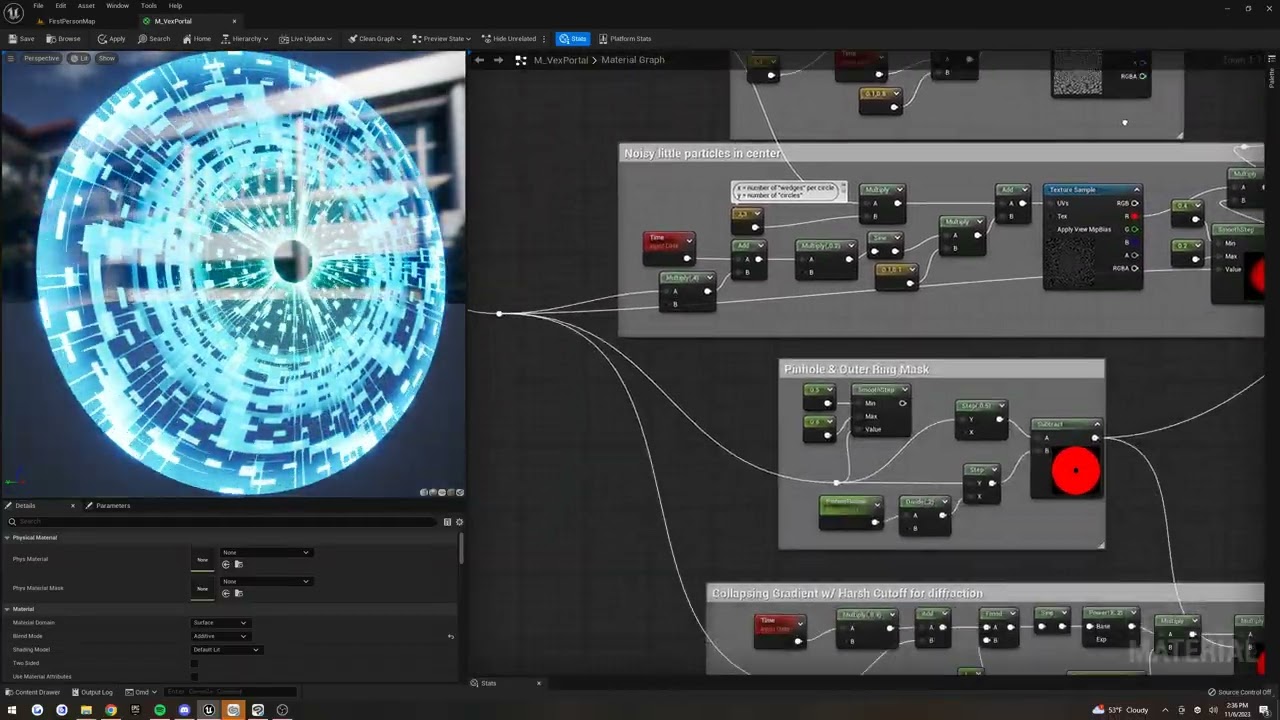Enable Use Material Attributes checkbox
The image size is (1280, 720).
tap(194, 676)
